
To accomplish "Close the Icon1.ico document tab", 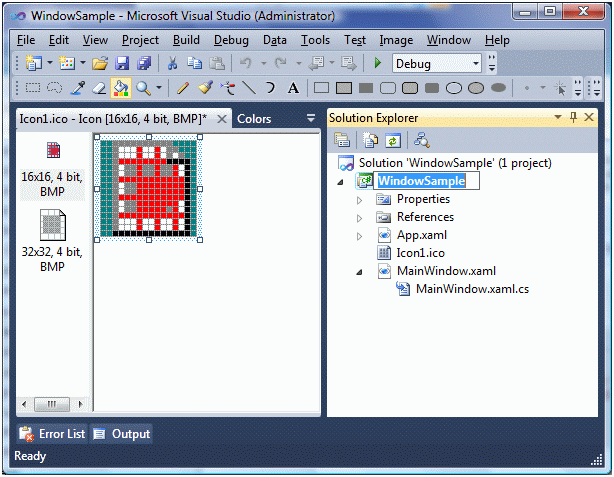I will coord(222,119).
